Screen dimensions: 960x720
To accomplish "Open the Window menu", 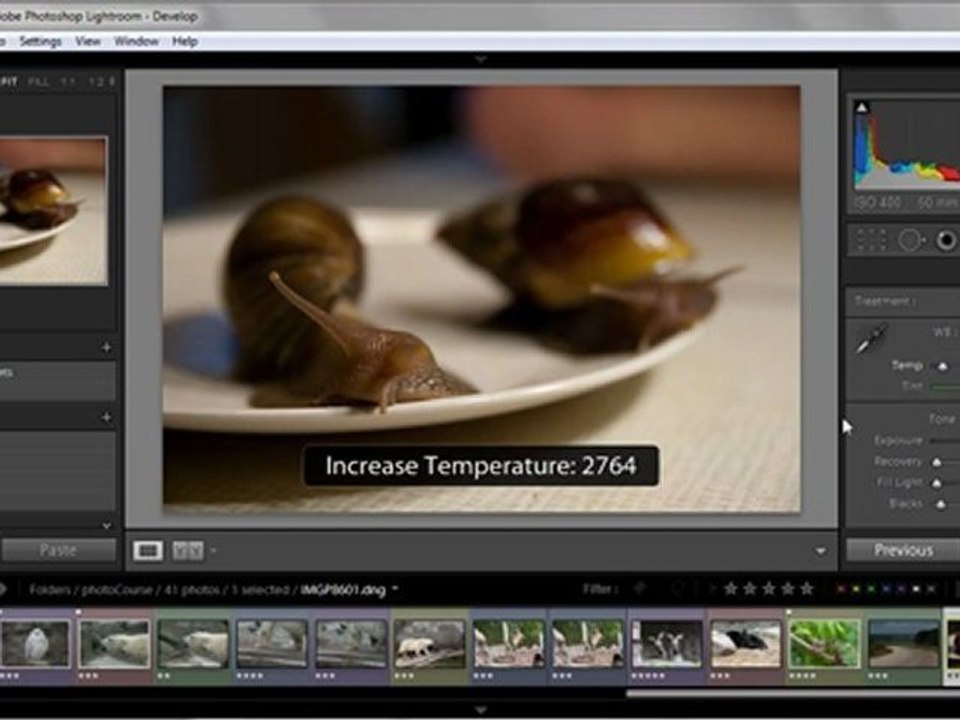I will 136,42.
